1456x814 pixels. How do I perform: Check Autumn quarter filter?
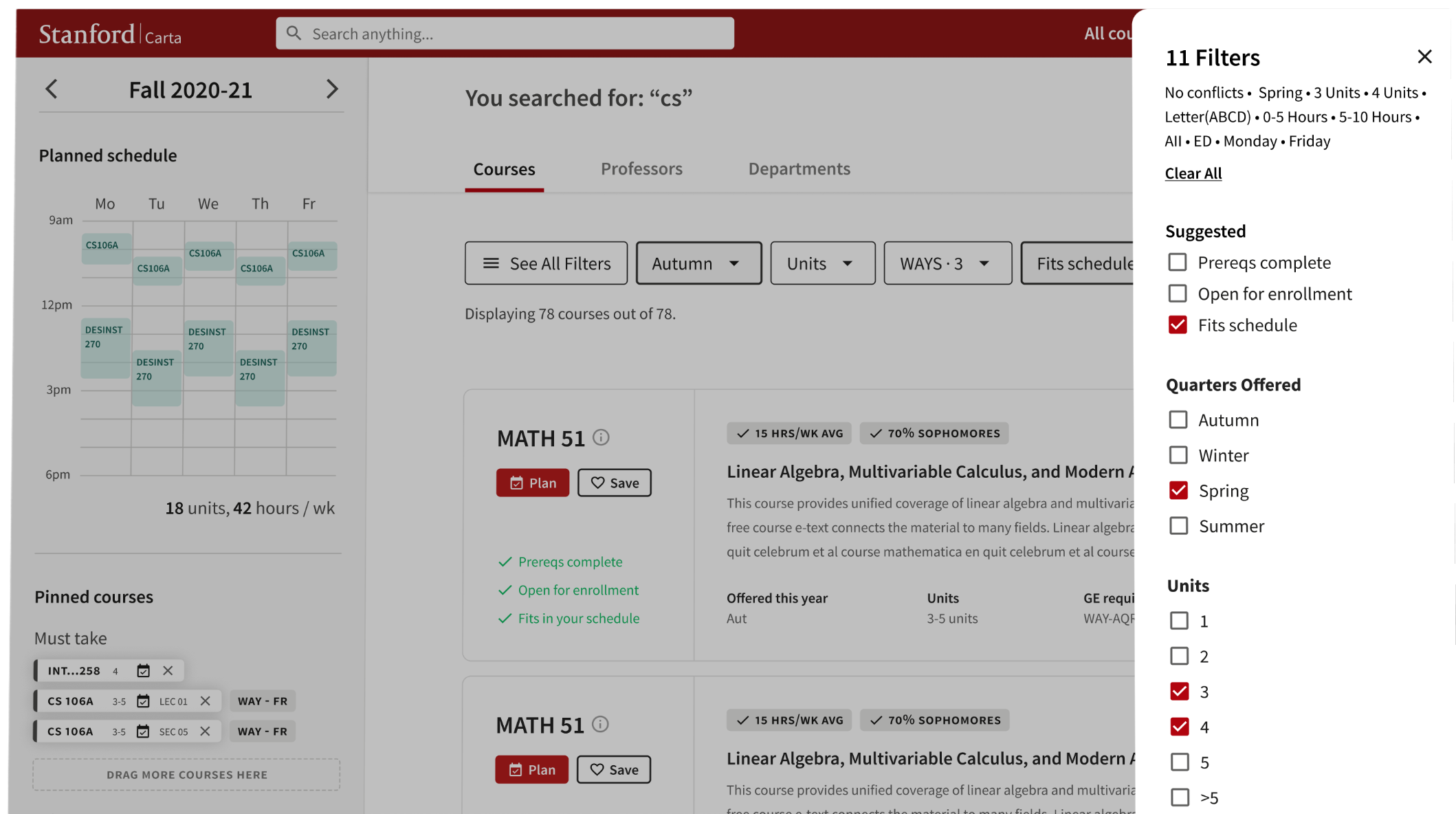pos(1178,419)
